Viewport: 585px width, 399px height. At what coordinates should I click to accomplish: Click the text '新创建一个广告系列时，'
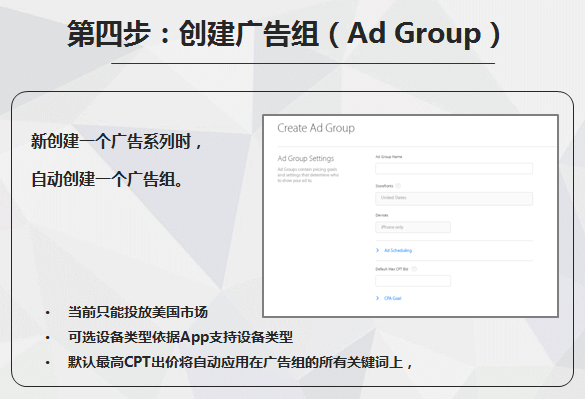117,141
